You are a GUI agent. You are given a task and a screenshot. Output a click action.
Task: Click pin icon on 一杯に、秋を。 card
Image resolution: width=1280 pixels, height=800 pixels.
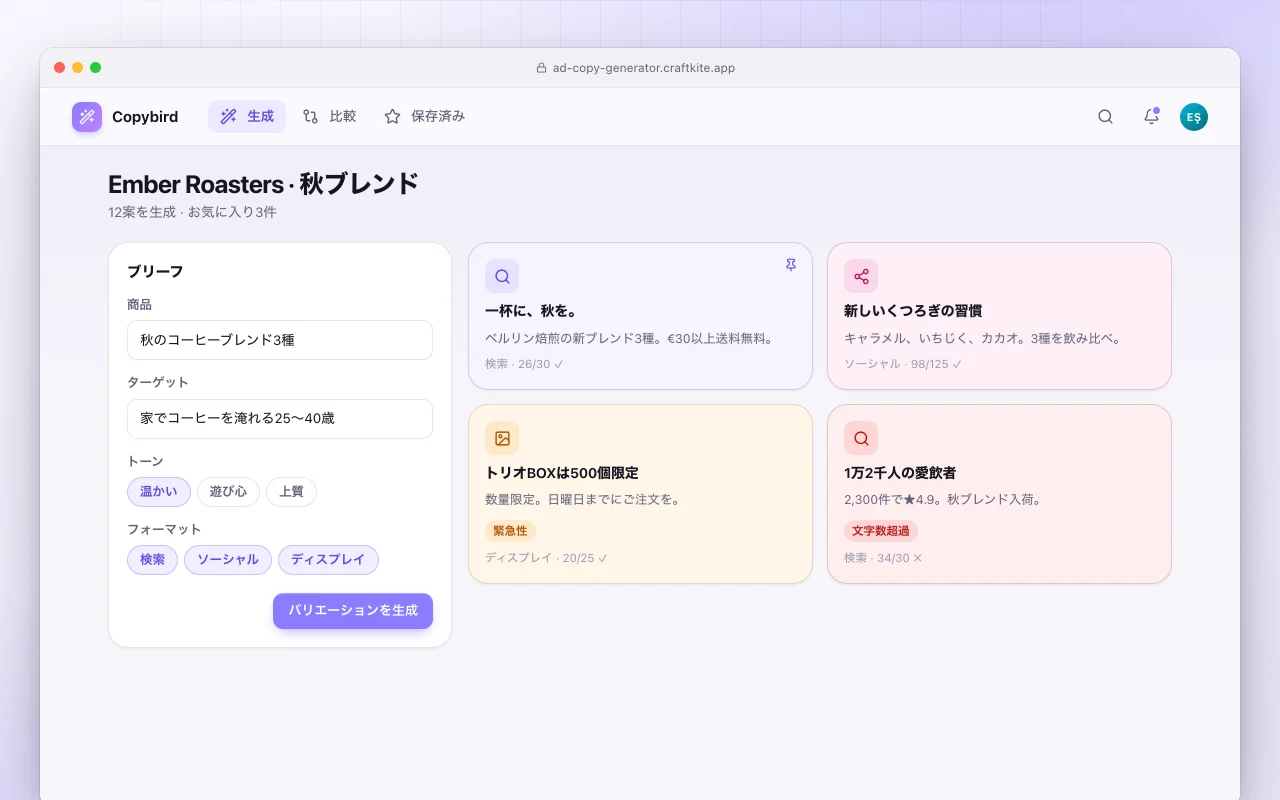pos(791,265)
